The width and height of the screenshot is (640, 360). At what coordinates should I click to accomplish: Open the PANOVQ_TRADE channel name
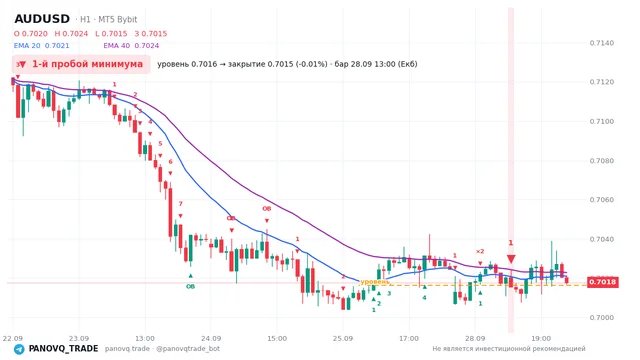(63, 349)
